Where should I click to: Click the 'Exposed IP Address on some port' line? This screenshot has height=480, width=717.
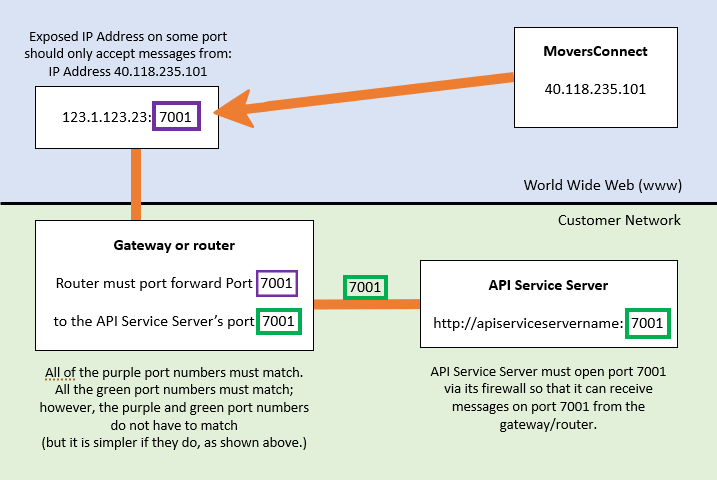[128, 37]
